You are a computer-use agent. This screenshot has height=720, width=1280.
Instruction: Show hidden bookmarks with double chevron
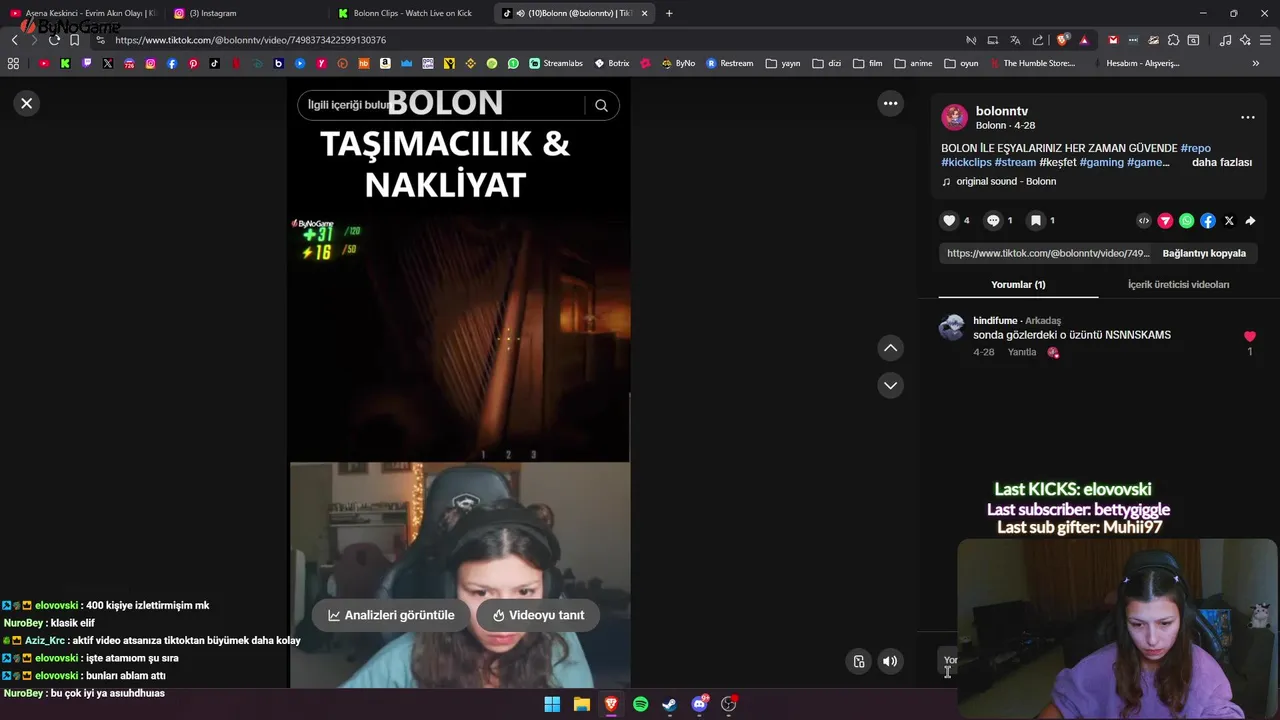coord(1255,63)
